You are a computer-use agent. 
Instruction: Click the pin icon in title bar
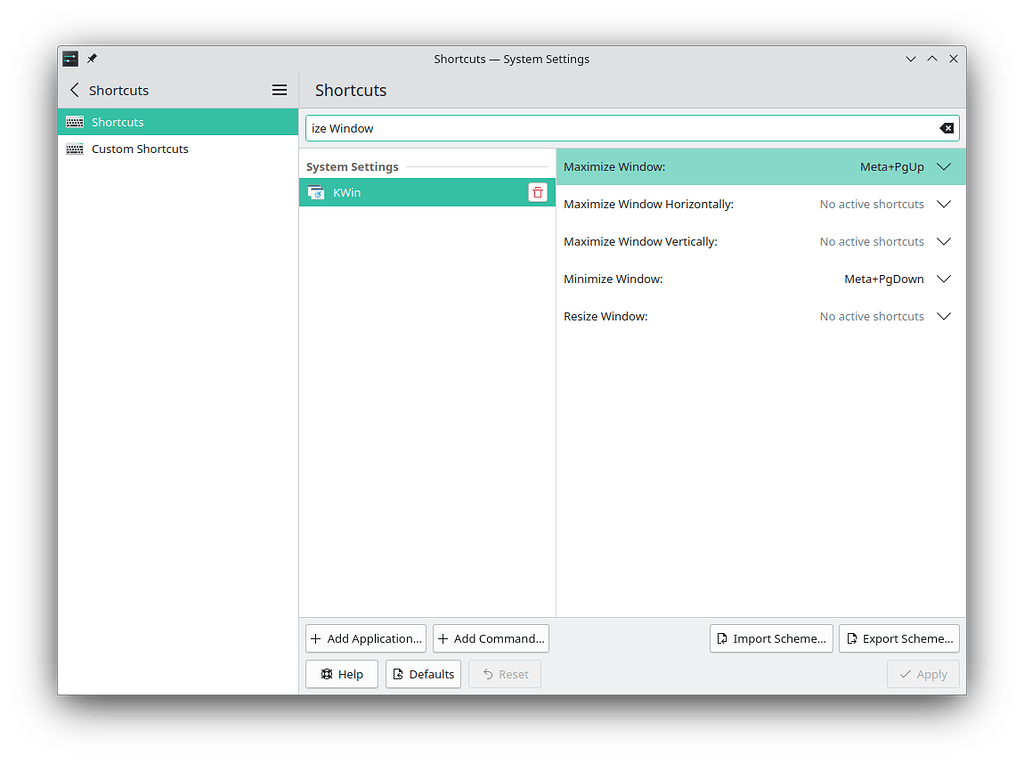92,59
